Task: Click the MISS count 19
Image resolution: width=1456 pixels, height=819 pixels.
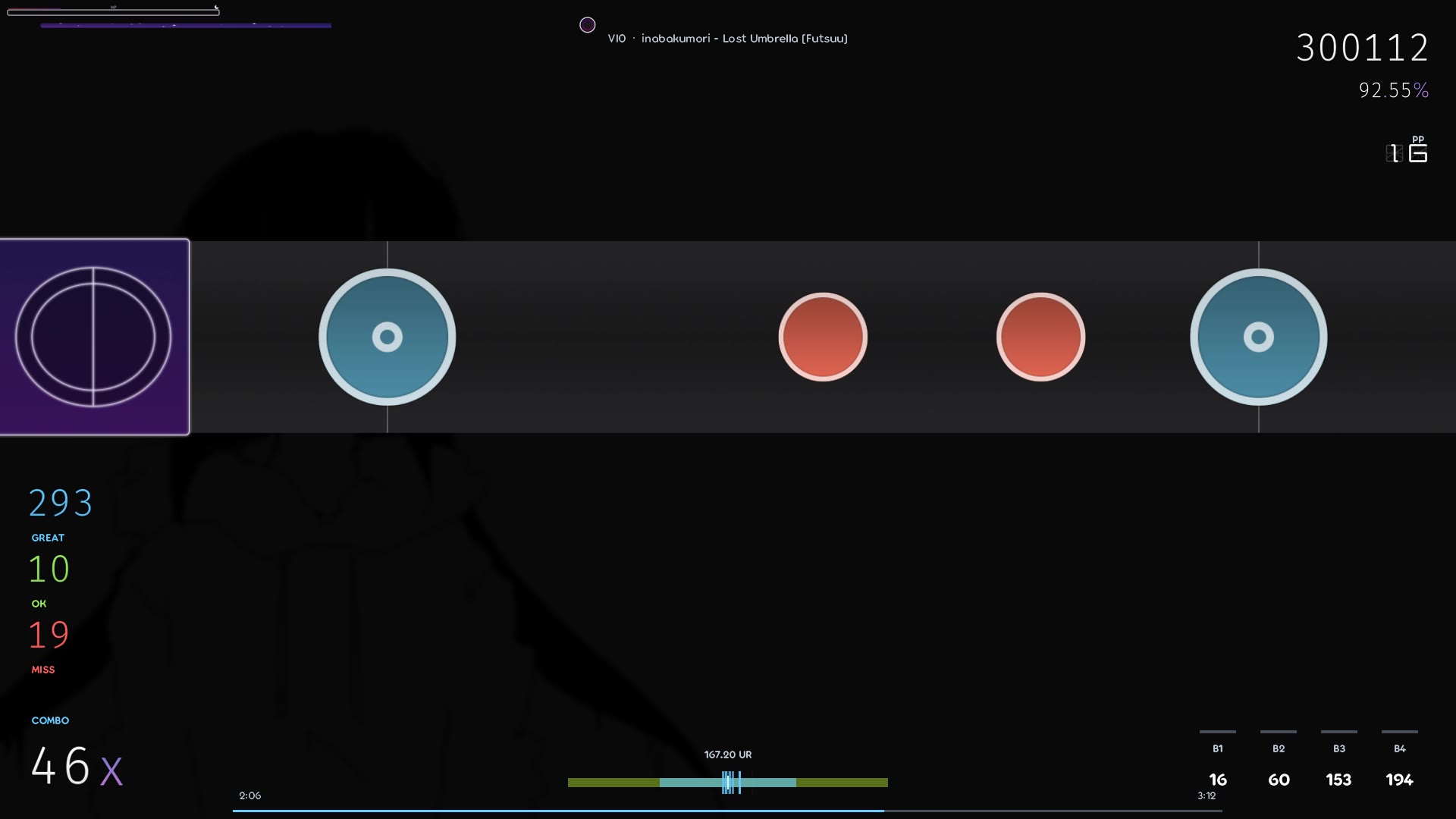Action: coord(49,635)
